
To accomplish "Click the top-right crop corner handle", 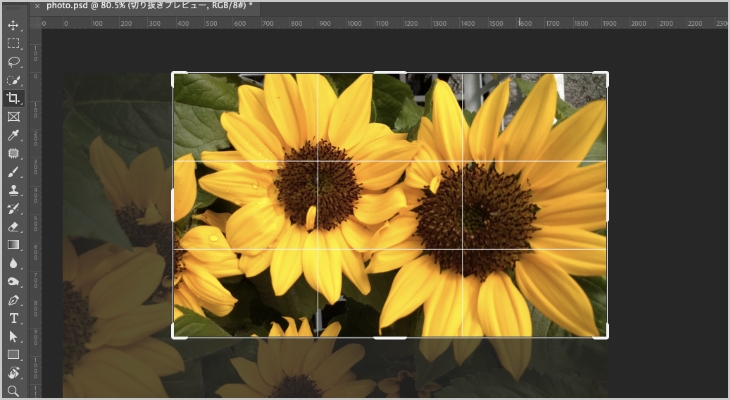I will click(x=607, y=74).
